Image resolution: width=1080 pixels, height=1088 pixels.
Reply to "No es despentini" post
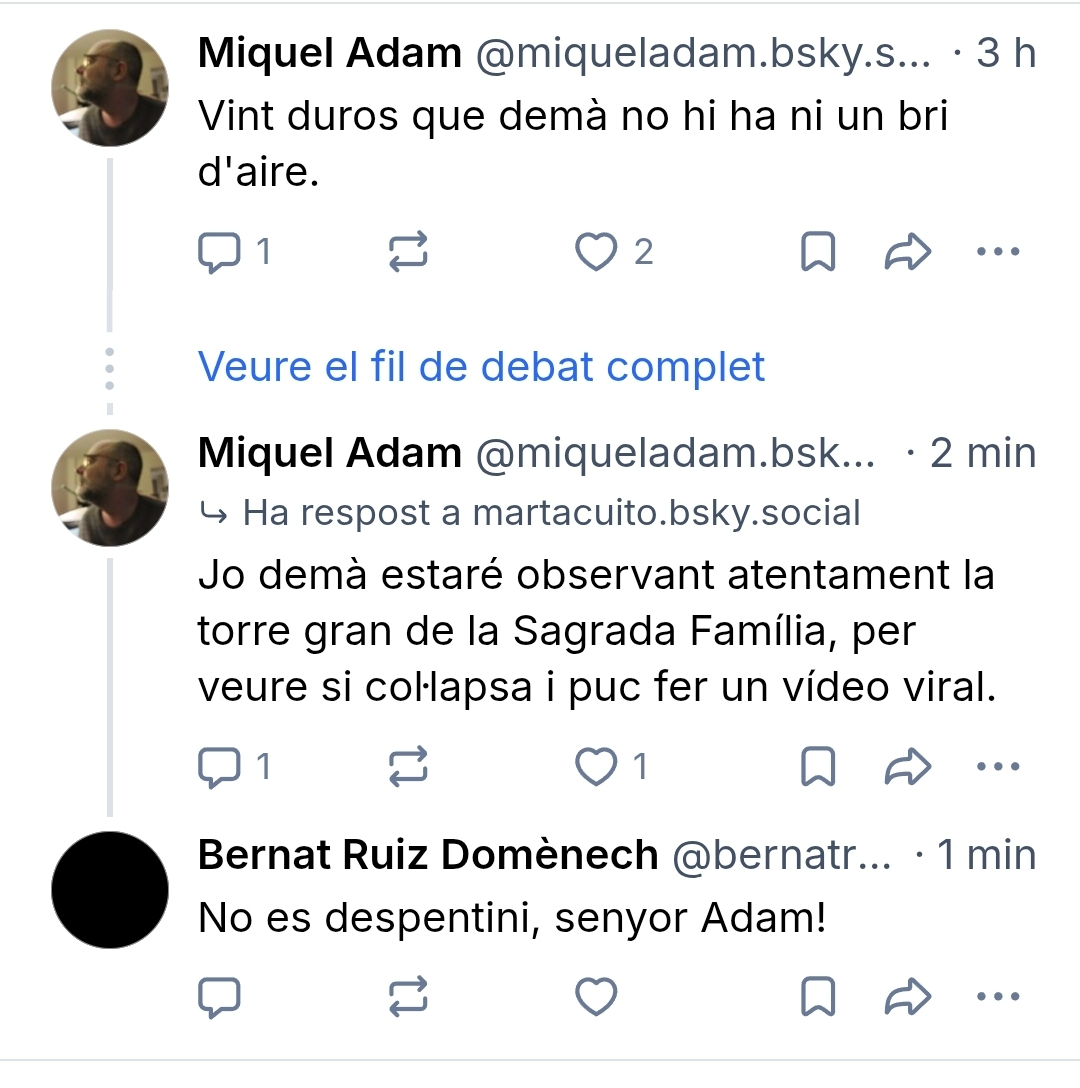(x=220, y=997)
